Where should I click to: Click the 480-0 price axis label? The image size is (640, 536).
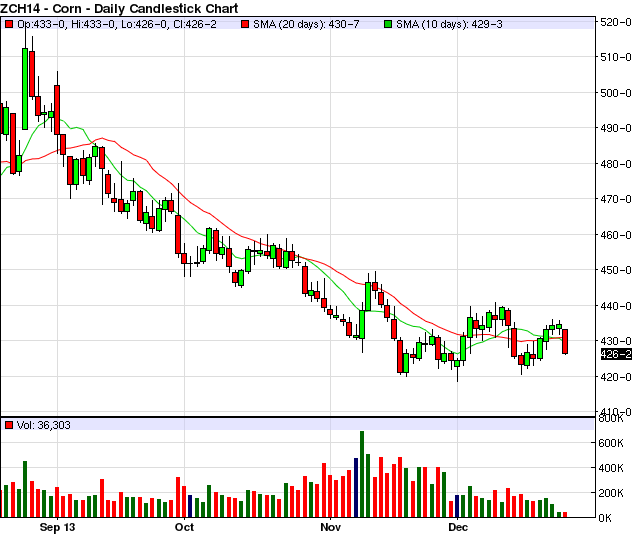pyautogui.click(x=616, y=164)
